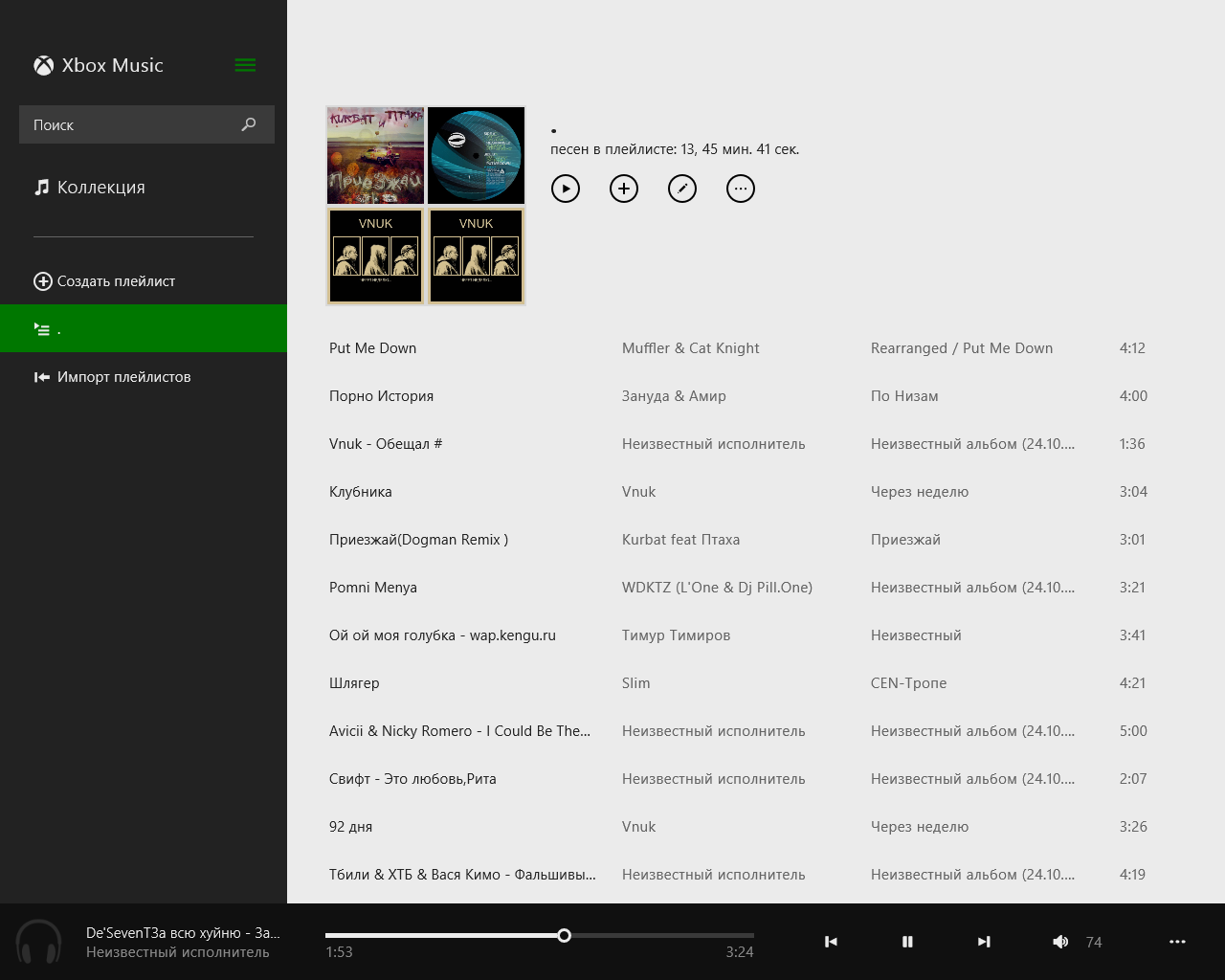Screen dimensions: 1225x980
Task: Select the Тбили & ХТБ & Вася Кимо track
Action: pyautogui.click(x=462, y=875)
